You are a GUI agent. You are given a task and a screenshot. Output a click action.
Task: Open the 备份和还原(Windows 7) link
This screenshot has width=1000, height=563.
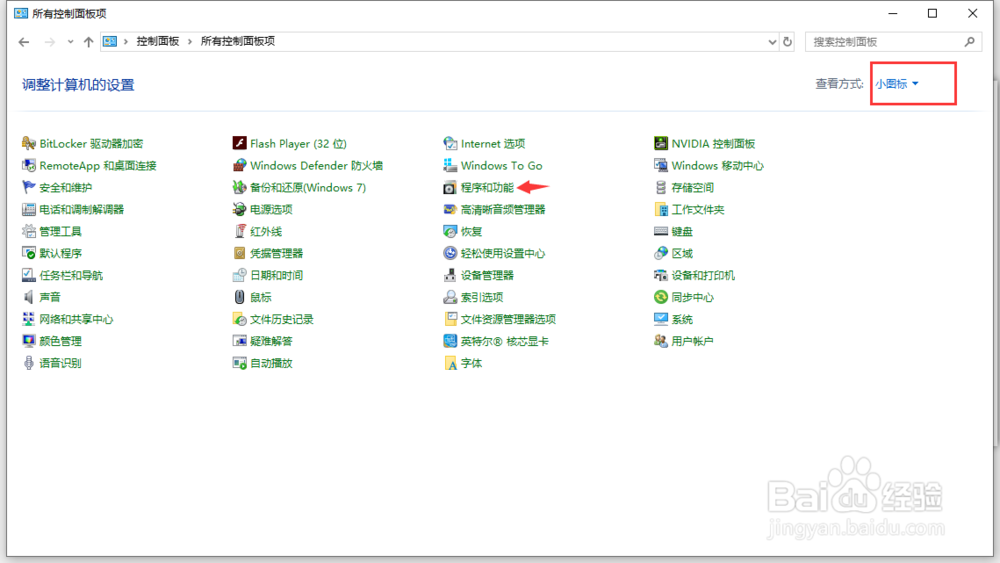point(308,187)
